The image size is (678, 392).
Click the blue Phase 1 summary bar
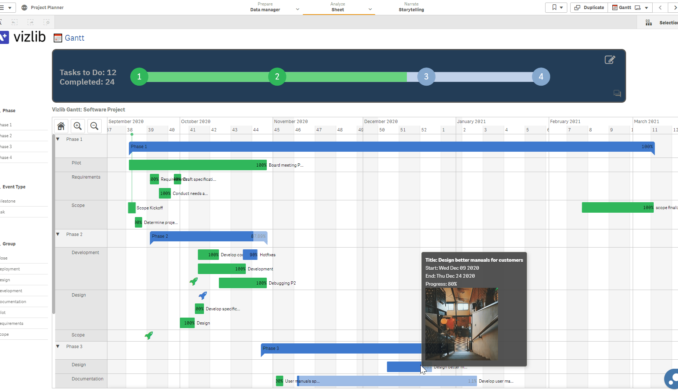392,147
